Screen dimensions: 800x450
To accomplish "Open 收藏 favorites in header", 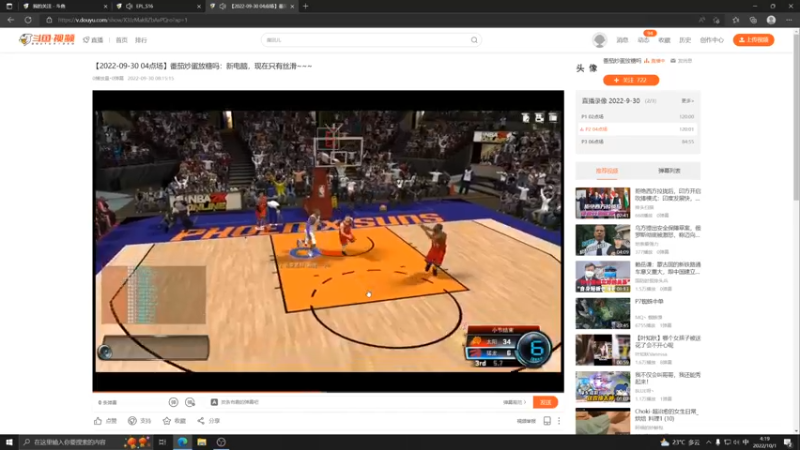I will pyautogui.click(x=664, y=40).
